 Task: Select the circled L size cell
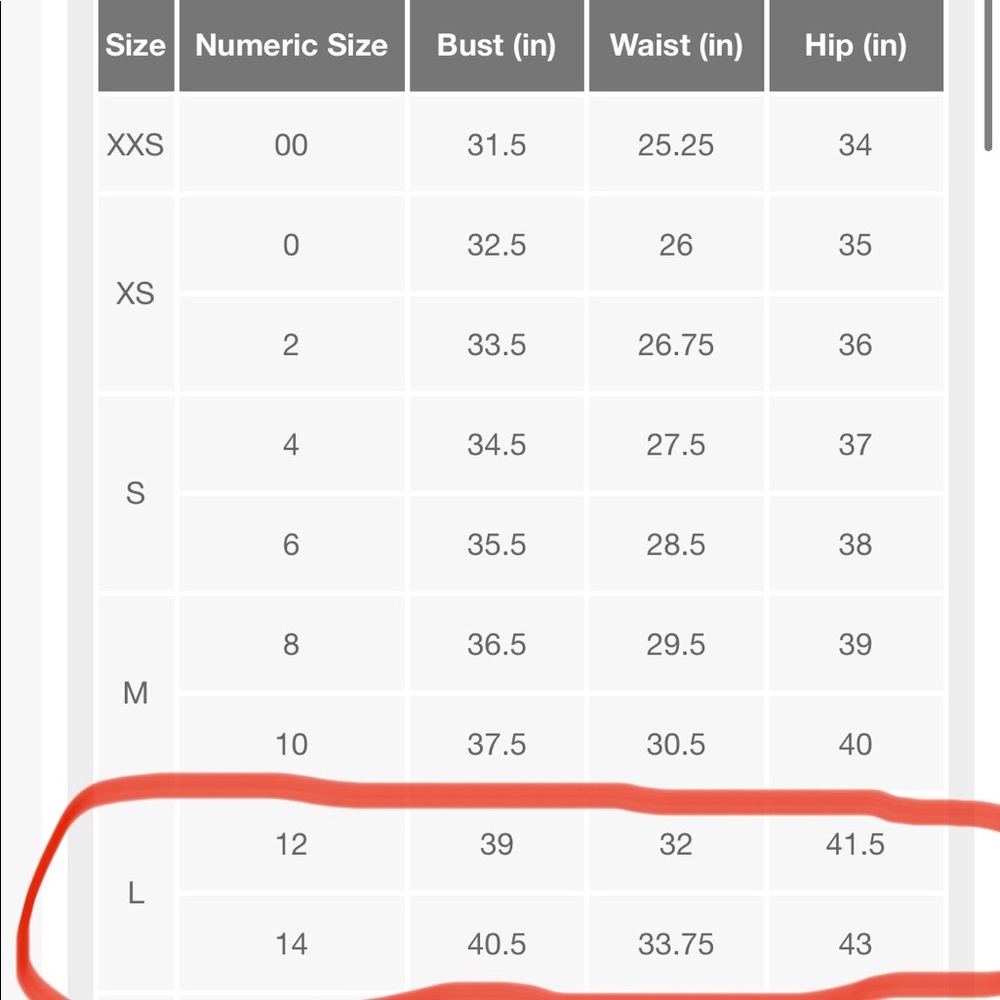136,893
